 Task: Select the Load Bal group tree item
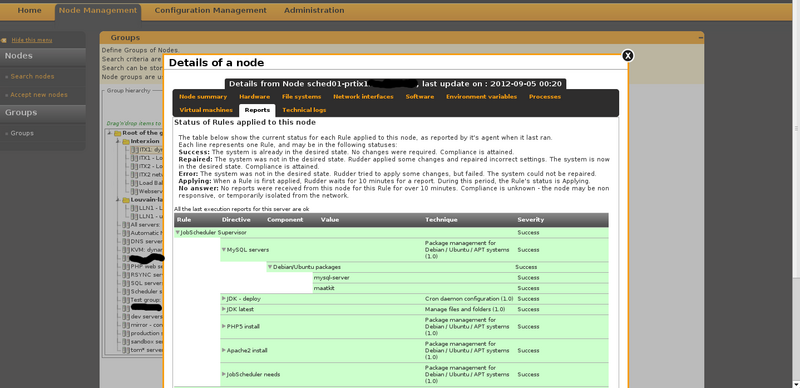point(146,183)
